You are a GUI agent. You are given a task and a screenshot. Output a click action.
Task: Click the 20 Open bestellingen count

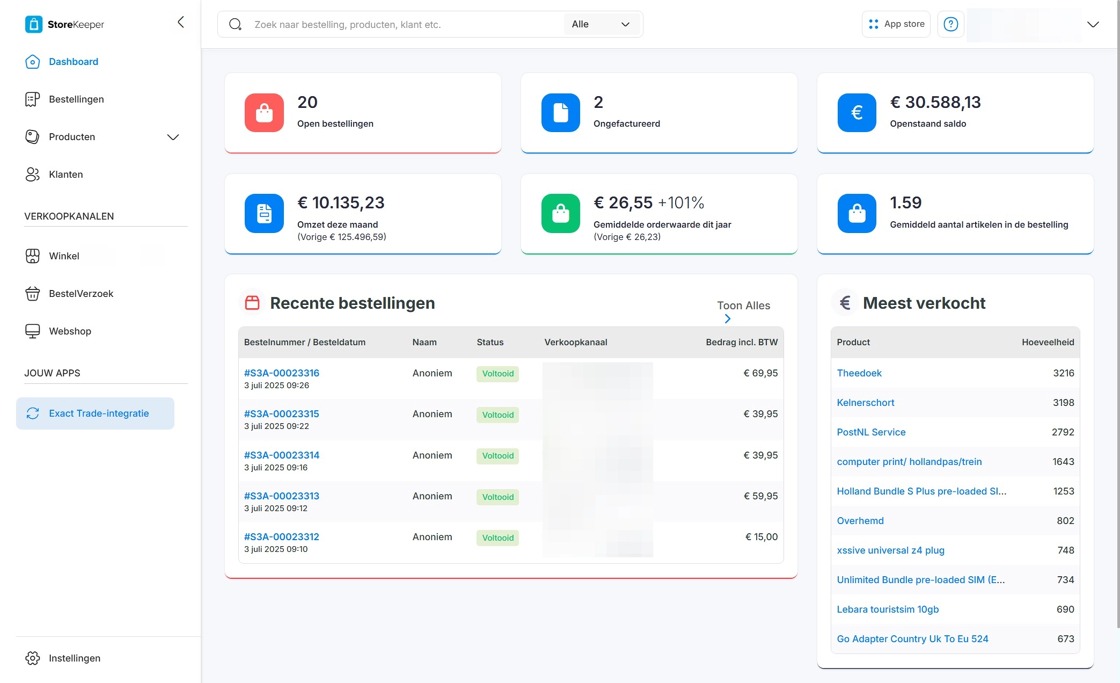tap(307, 102)
